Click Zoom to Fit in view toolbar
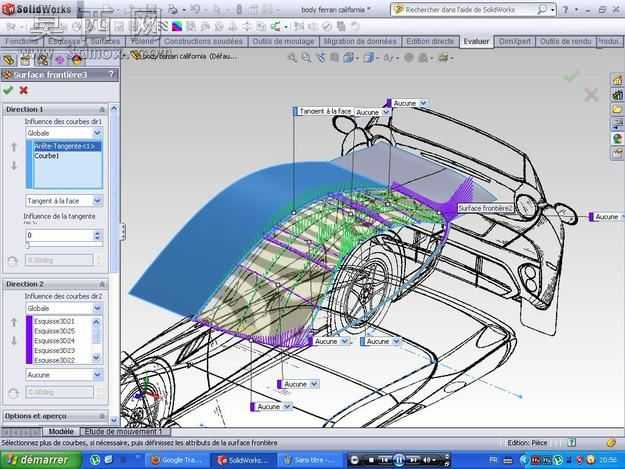 (x=293, y=58)
